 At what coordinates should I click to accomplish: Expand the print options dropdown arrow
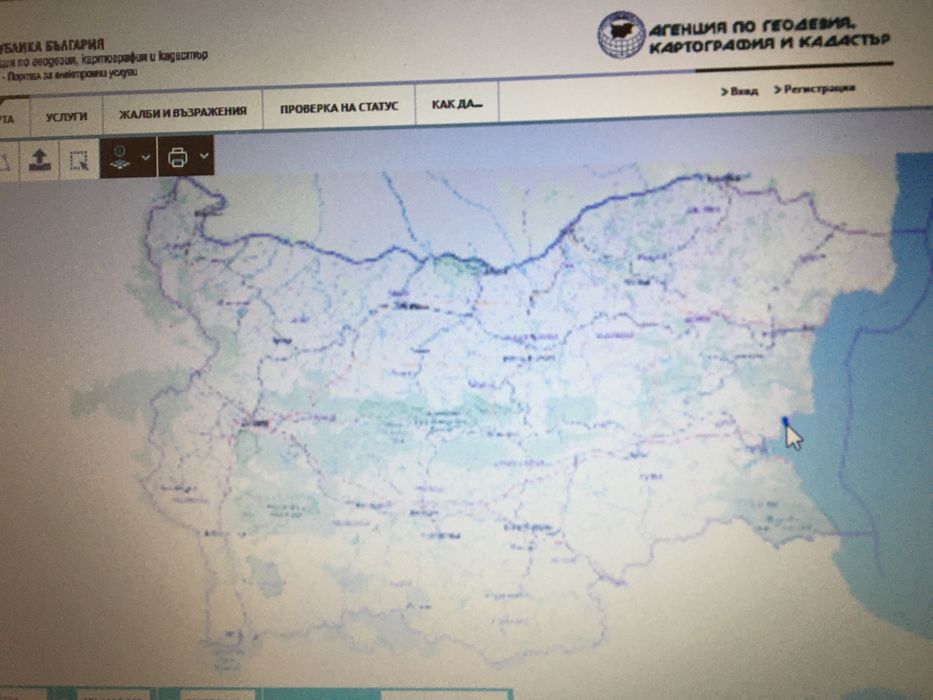click(204, 156)
